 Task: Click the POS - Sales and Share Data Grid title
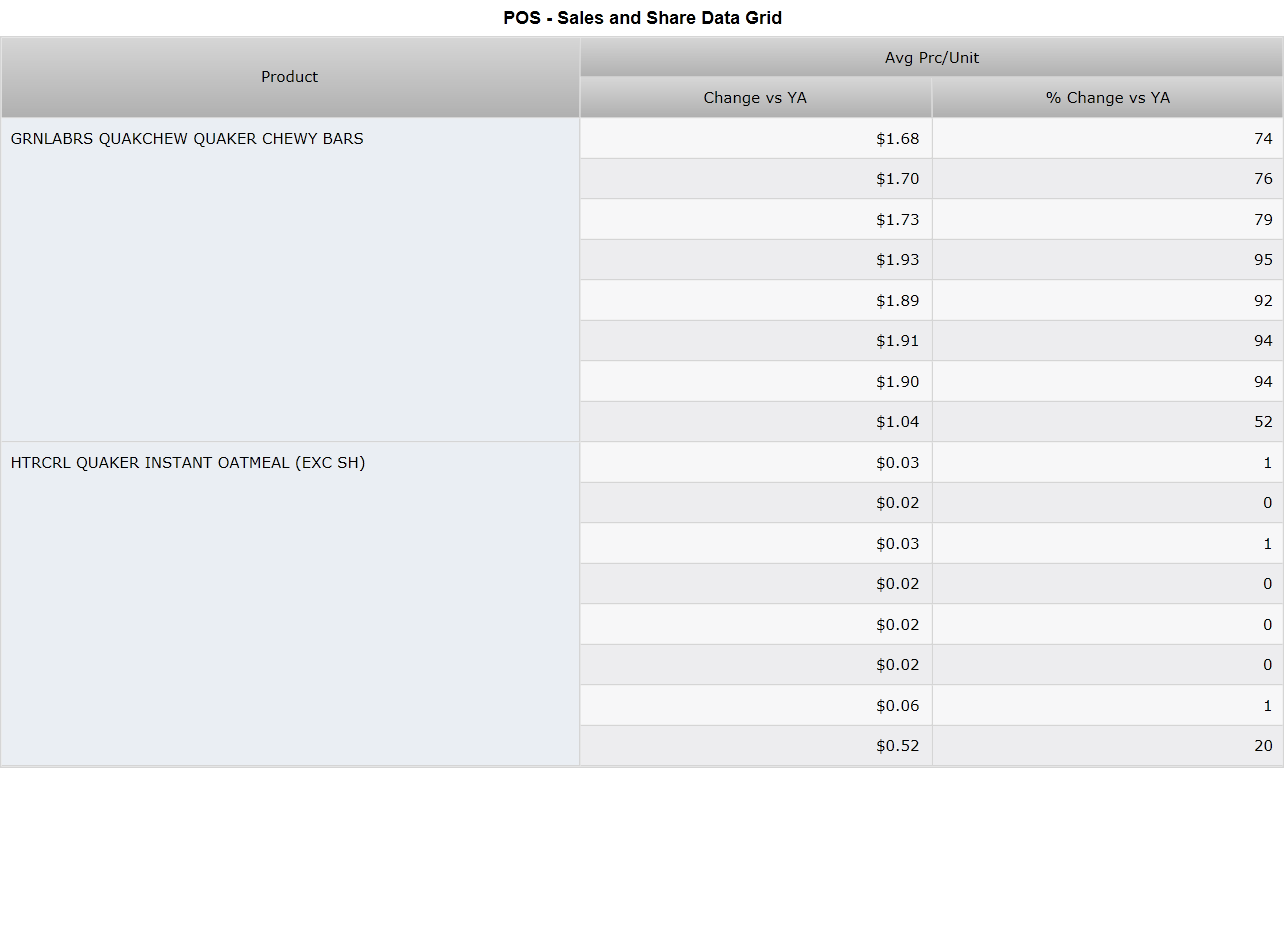click(x=643, y=18)
